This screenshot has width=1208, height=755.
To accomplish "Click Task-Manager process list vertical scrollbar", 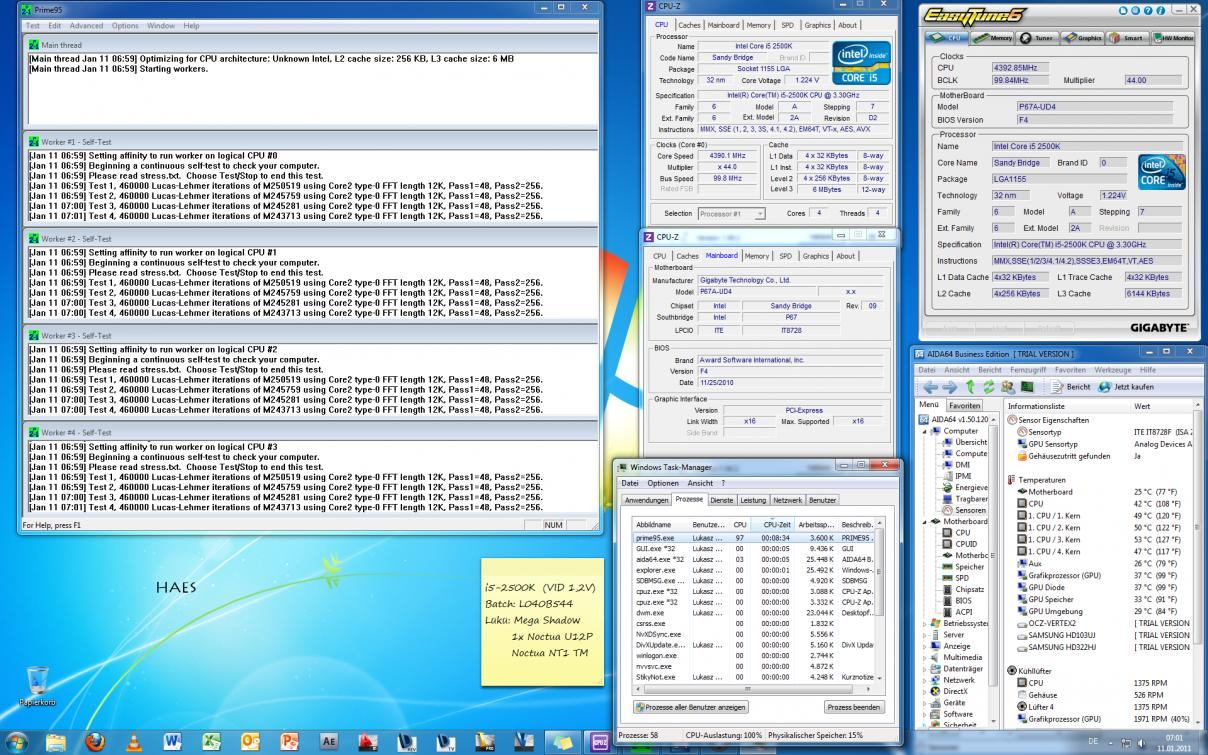I will (x=880, y=600).
